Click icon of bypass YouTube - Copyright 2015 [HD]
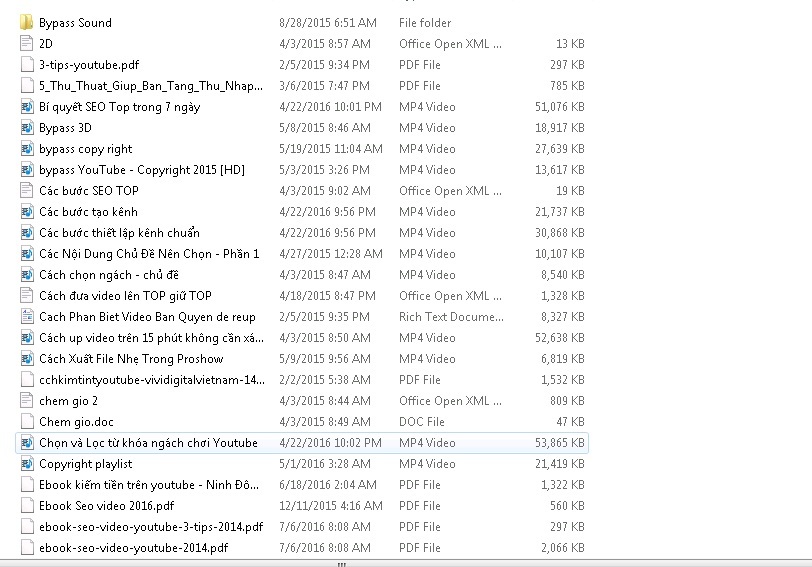The image size is (812, 567). [26, 169]
